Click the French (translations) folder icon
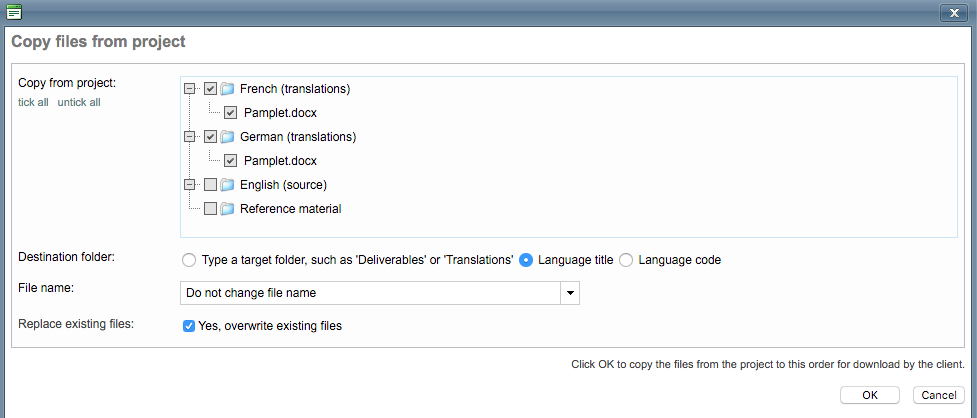The width and height of the screenshot is (977, 418). click(x=227, y=89)
